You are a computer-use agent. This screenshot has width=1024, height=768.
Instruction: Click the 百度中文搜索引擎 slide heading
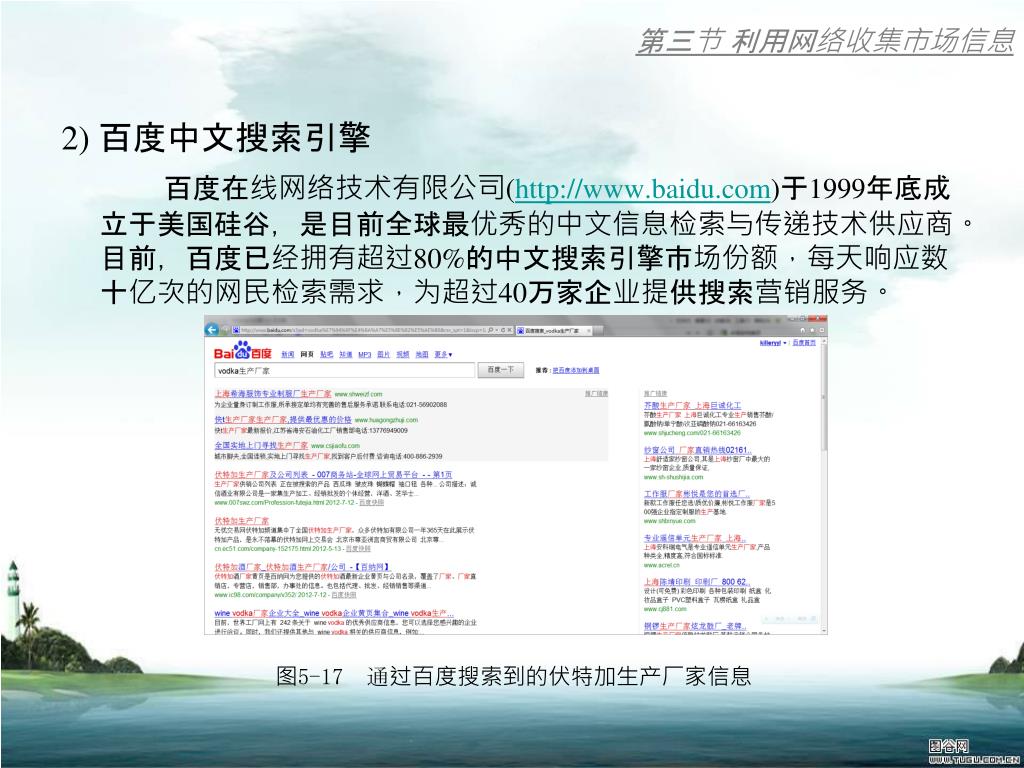[235, 138]
